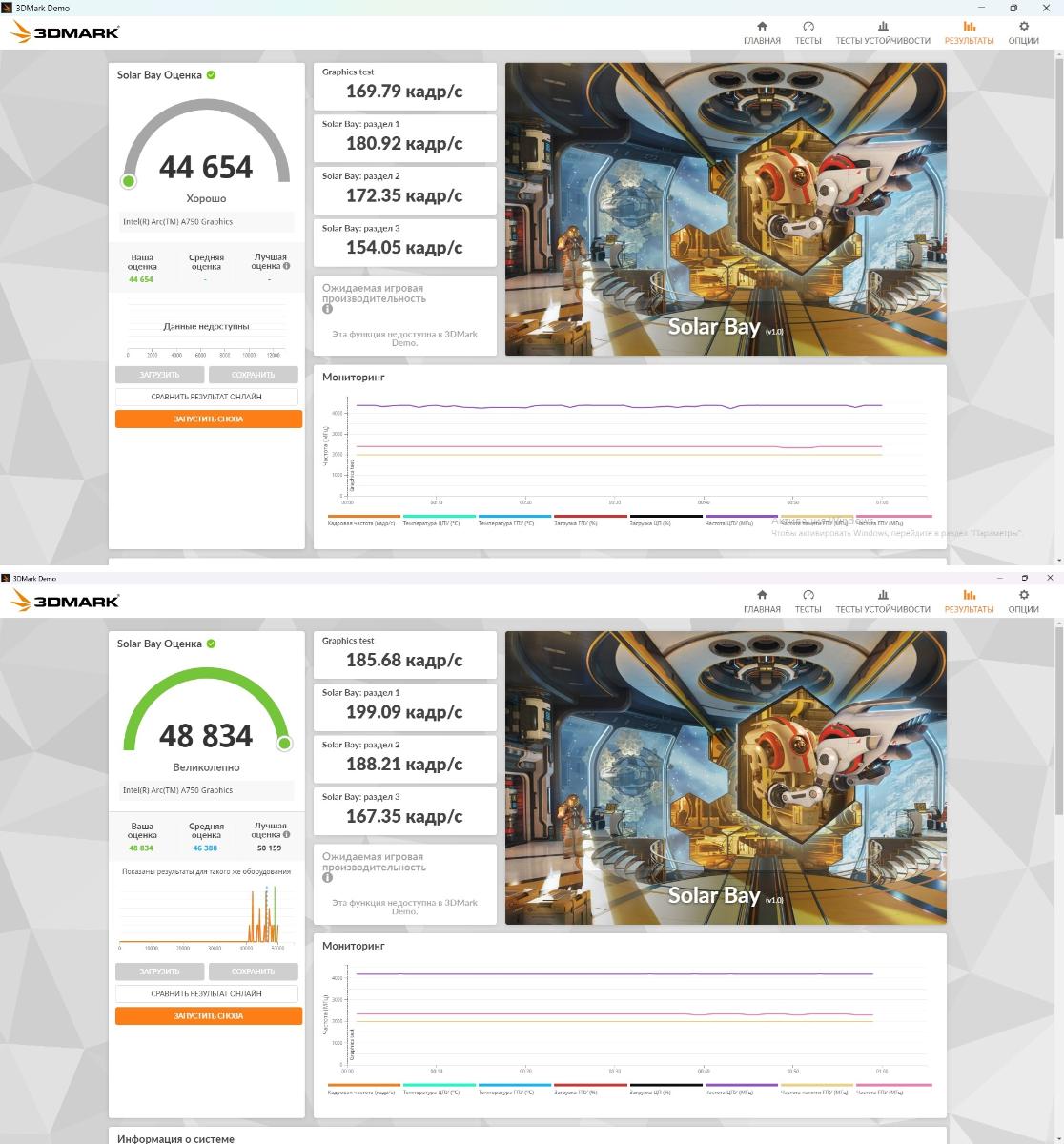
Task: Click 3DMark logo in lower window
Action: click(x=65, y=601)
